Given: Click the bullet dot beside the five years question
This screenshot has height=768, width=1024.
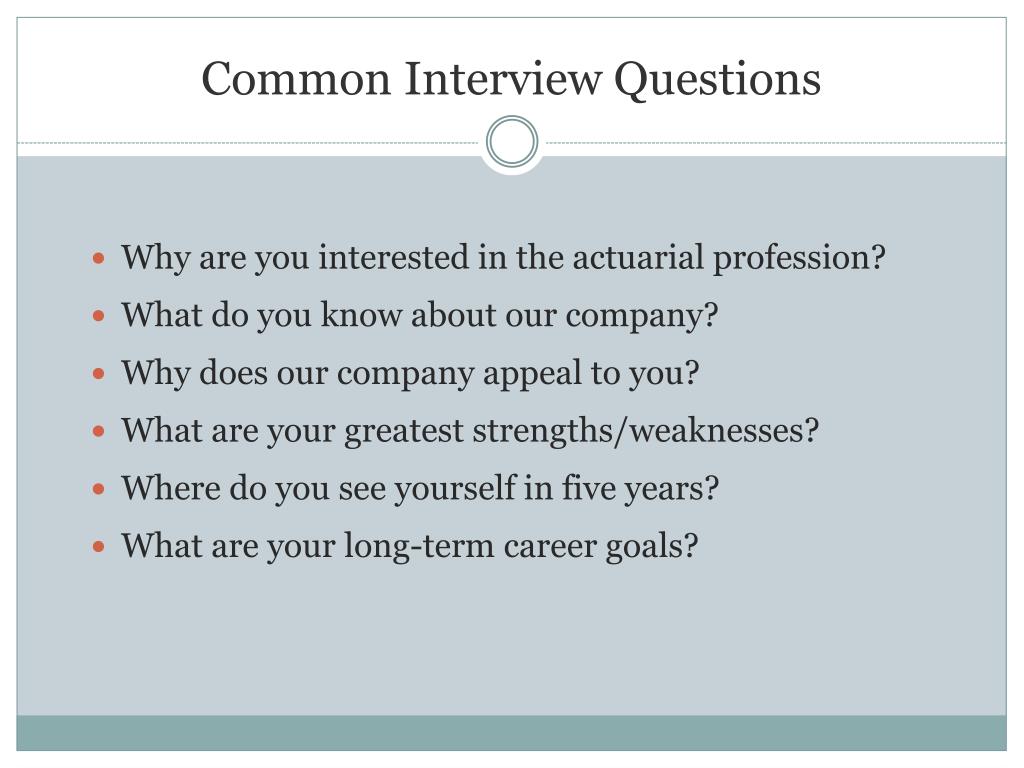Looking at the screenshot, I should (98, 490).
